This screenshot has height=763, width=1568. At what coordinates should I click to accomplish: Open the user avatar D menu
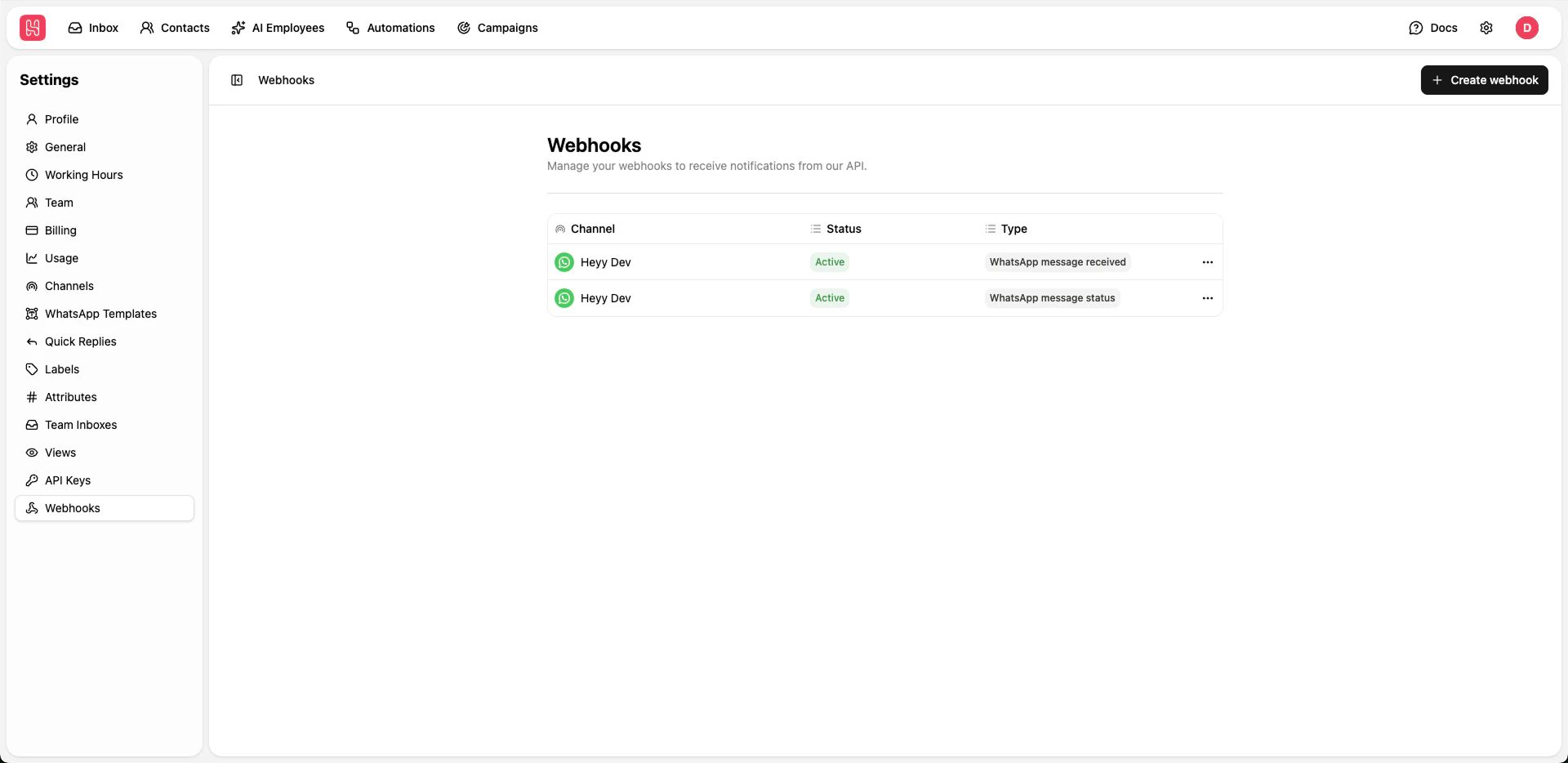click(x=1527, y=28)
